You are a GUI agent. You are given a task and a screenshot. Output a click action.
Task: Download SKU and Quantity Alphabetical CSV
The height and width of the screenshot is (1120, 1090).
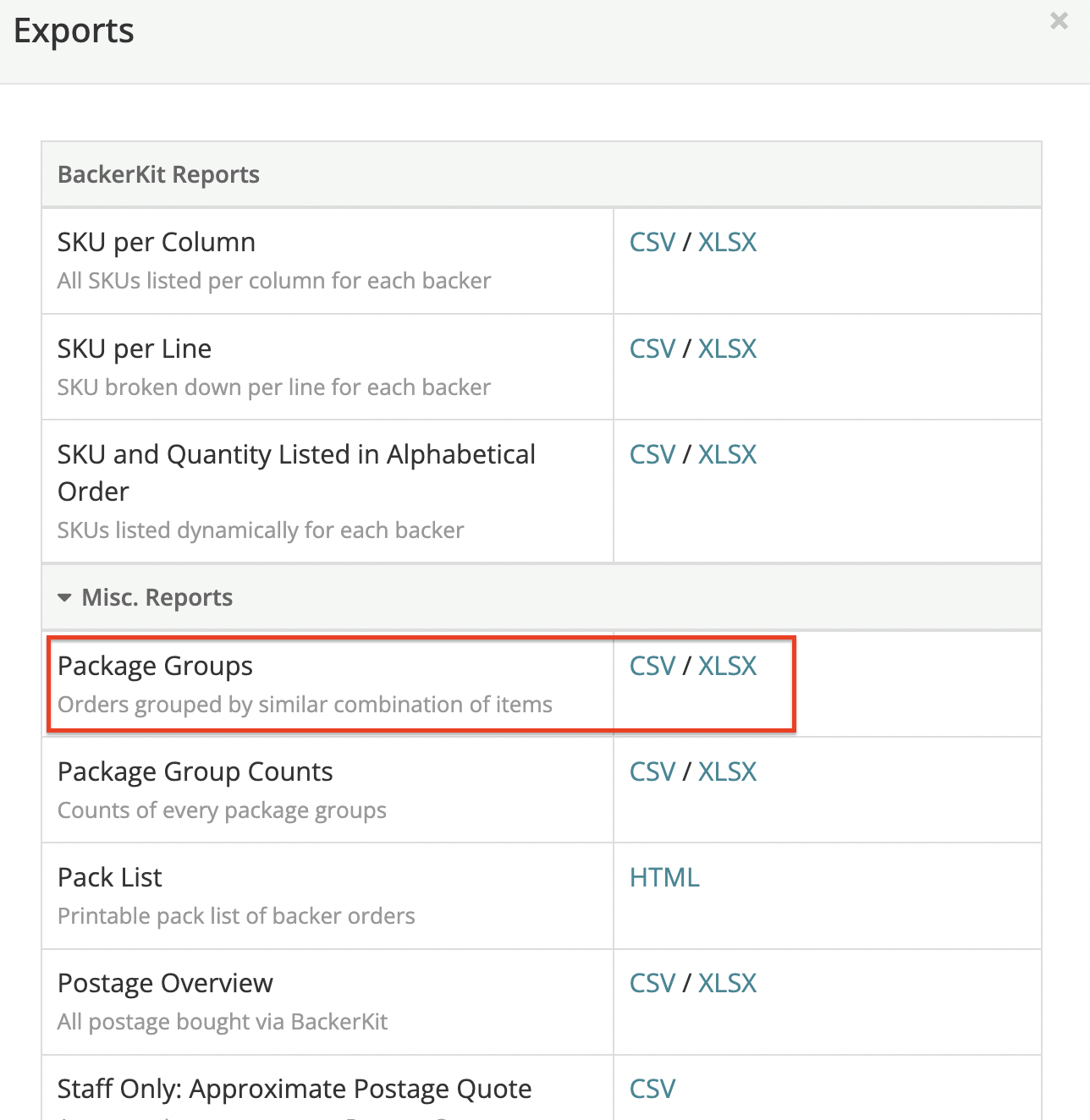[x=652, y=455]
